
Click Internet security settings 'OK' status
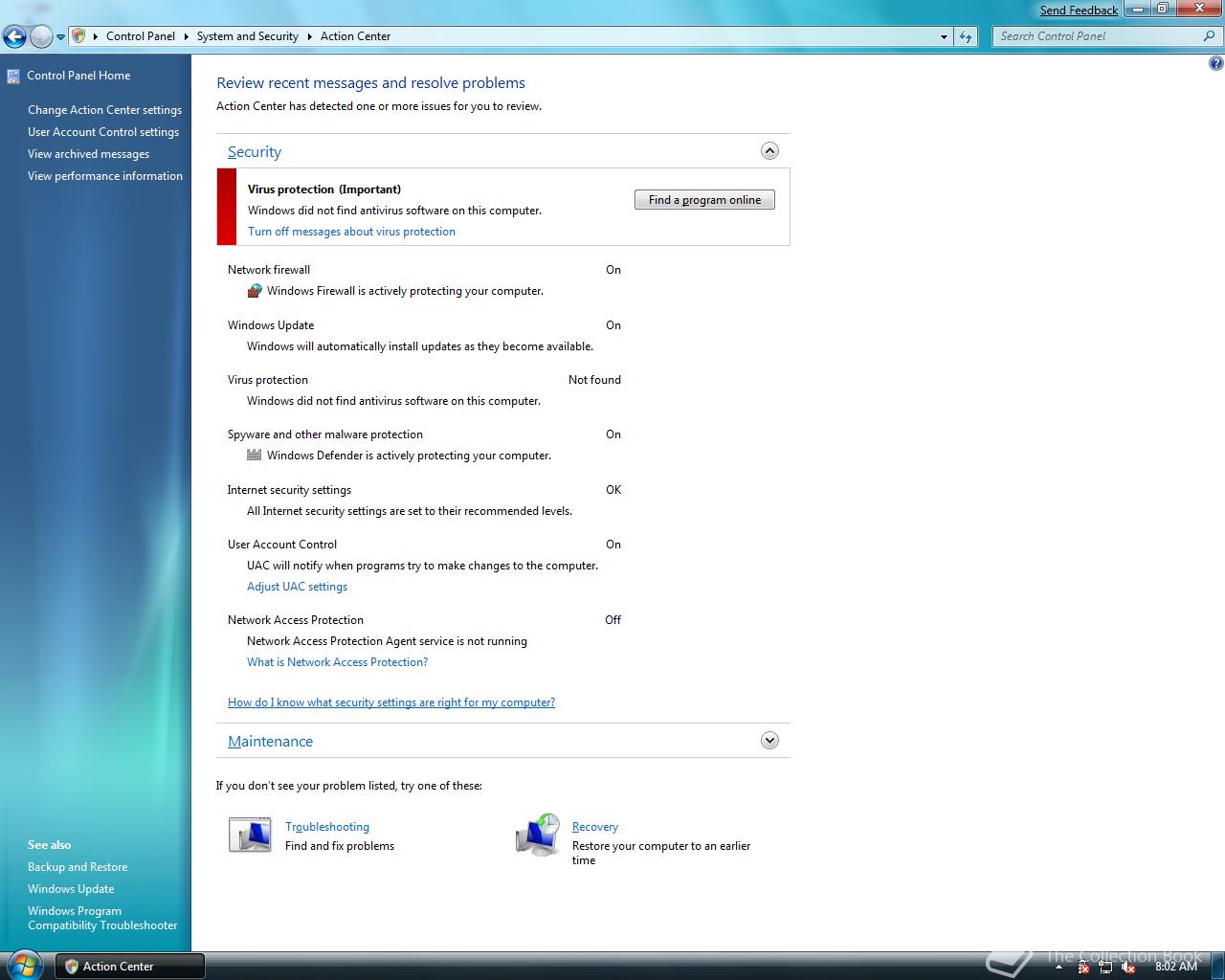(613, 490)
